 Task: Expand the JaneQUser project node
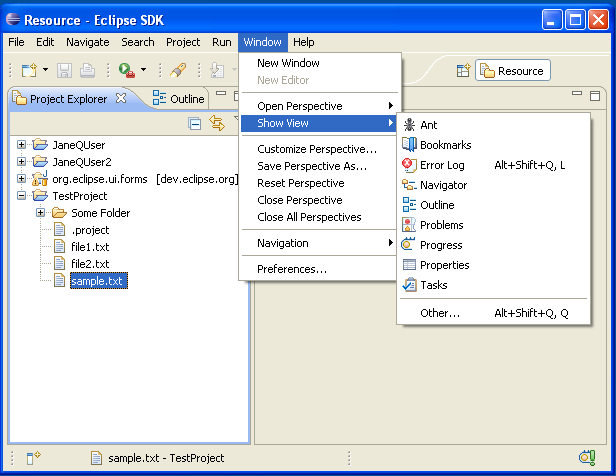point(22,145)
